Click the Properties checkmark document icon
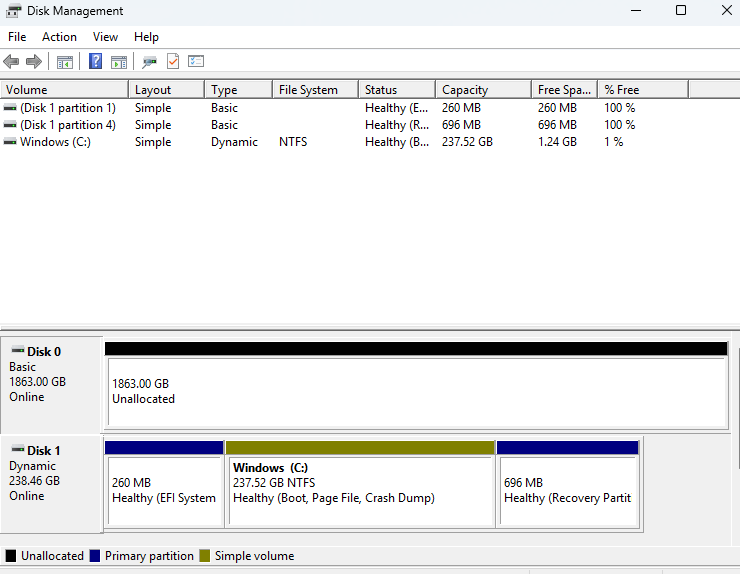Image resolution: width=740 pixels, height=574 pixels. [173, 61]
